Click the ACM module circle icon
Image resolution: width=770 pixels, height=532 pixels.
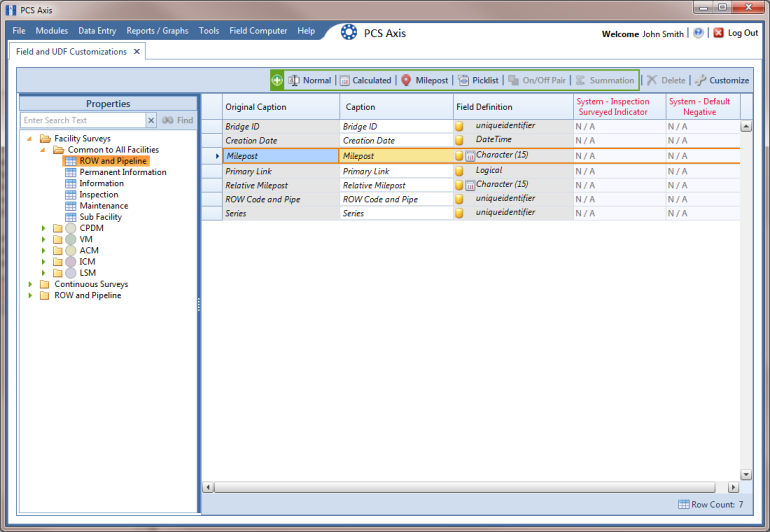pyautogui.click(x=71, y=251)
